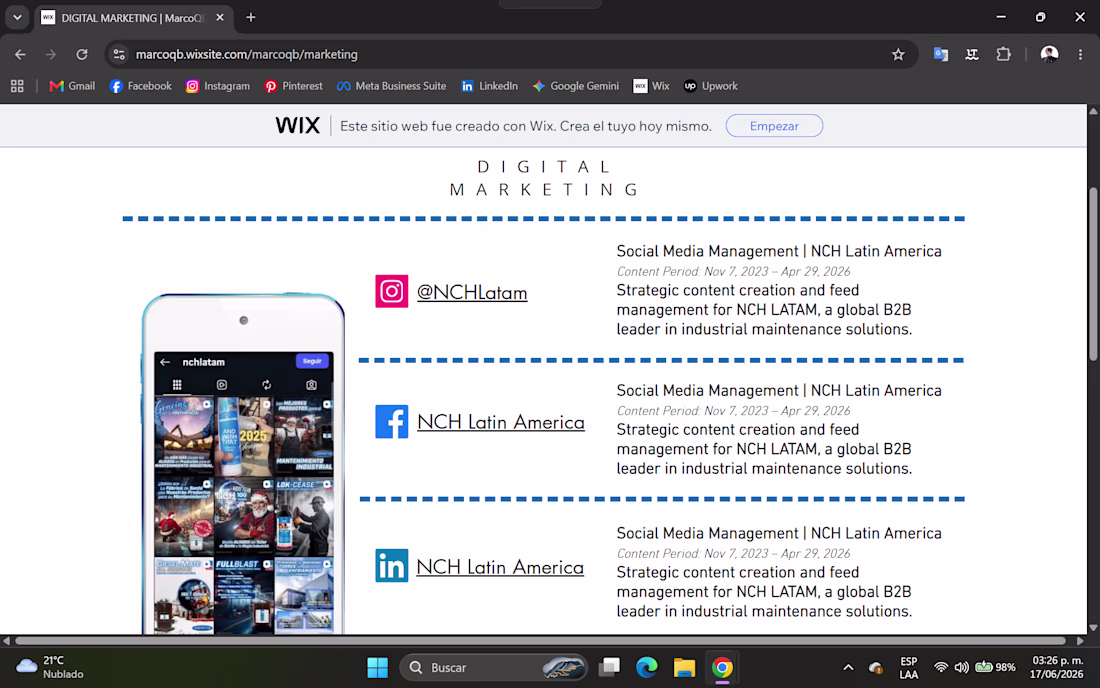Open the Chrome profile avatar
1100x688 pixels.
(1049, 54)
